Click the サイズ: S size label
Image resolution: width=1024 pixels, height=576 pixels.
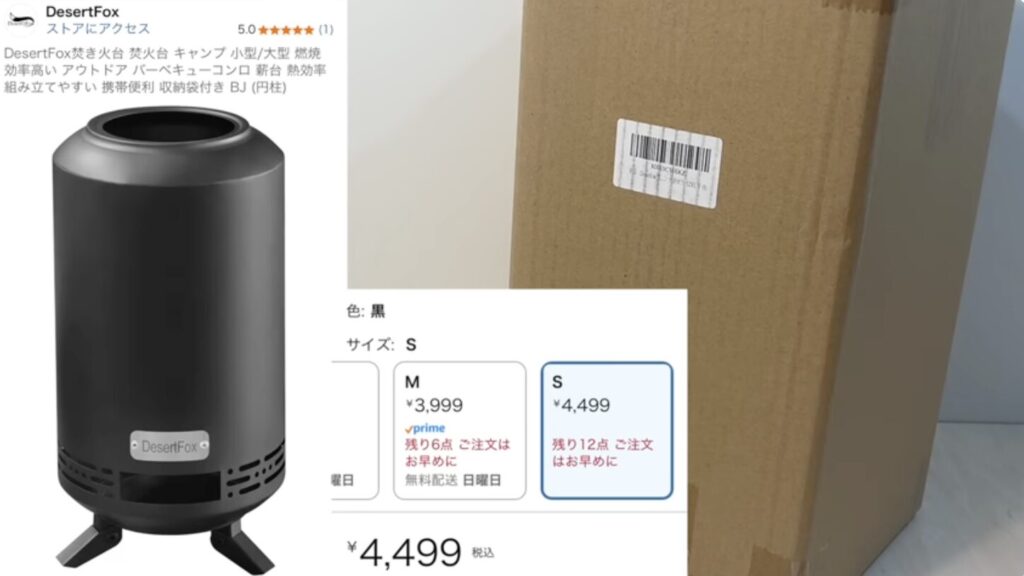point(381,344)
